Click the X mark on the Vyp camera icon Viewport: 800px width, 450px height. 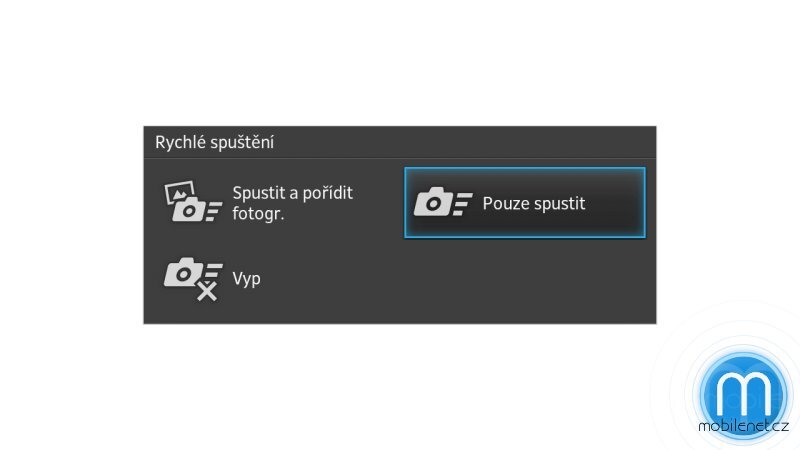point(208,292)
